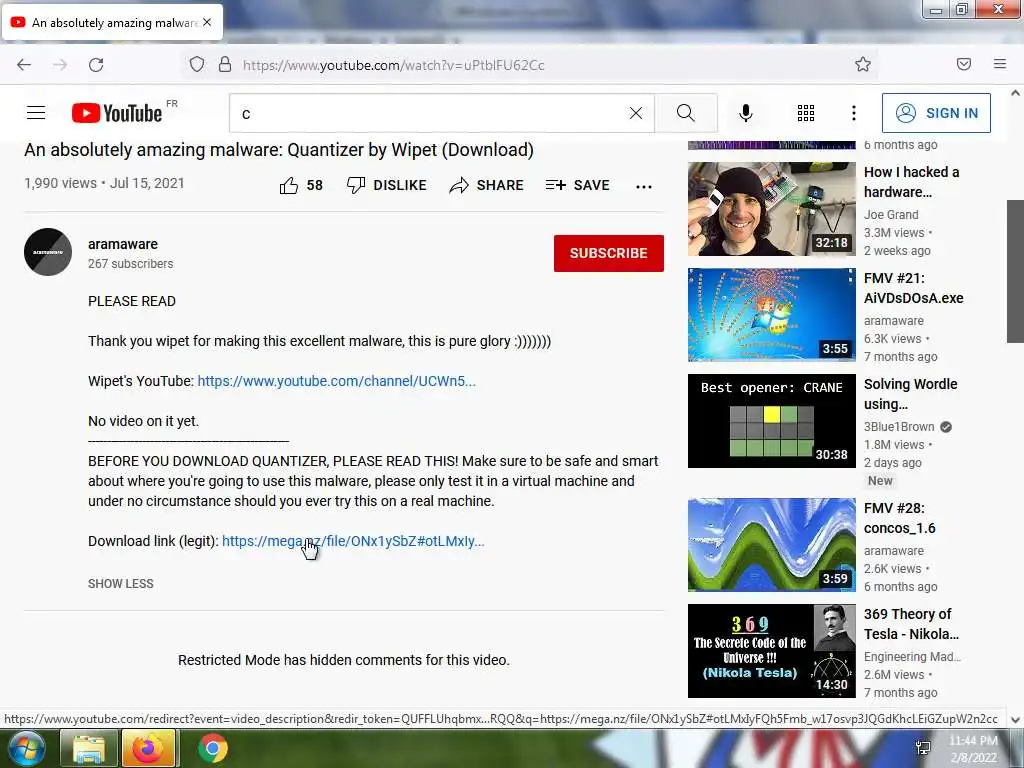Open the taskbar clock showing 11:44 PM

973,749
